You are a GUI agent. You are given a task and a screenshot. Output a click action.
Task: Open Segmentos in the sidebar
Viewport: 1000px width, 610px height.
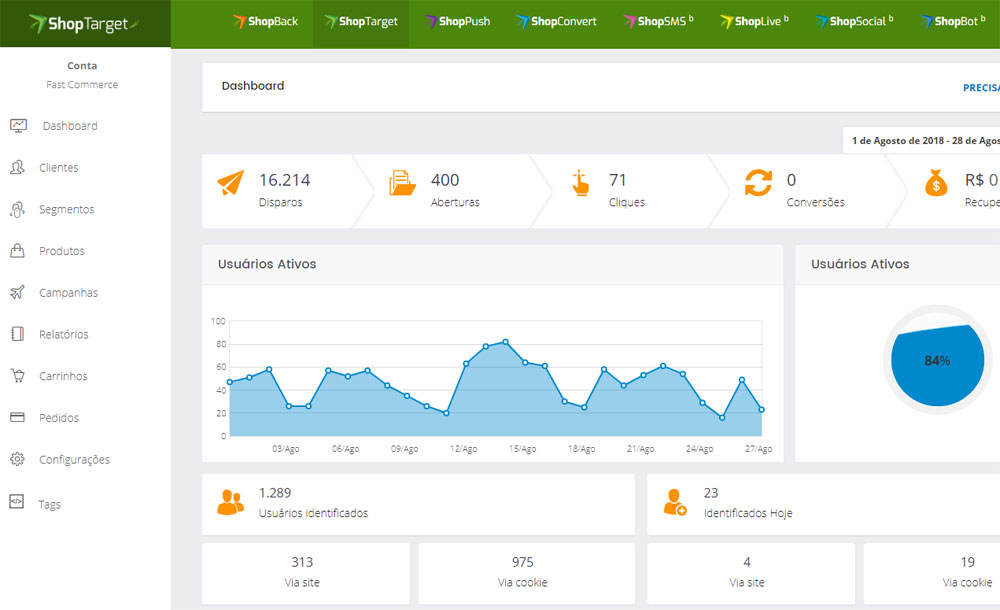coord(66,209)
